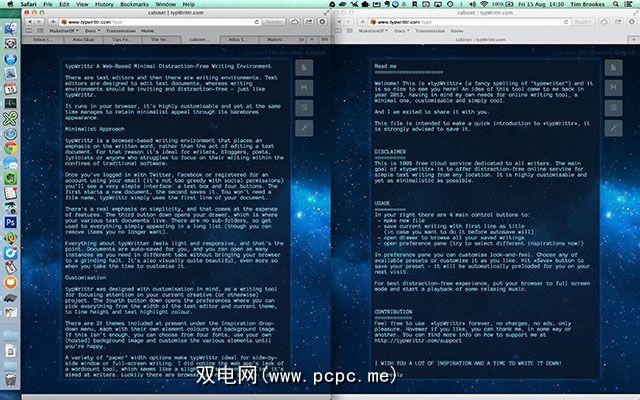The width and height of the screenshot is (640, 400).
Task: Open Google Chrome from the Dock
Action: coord(11,148)
